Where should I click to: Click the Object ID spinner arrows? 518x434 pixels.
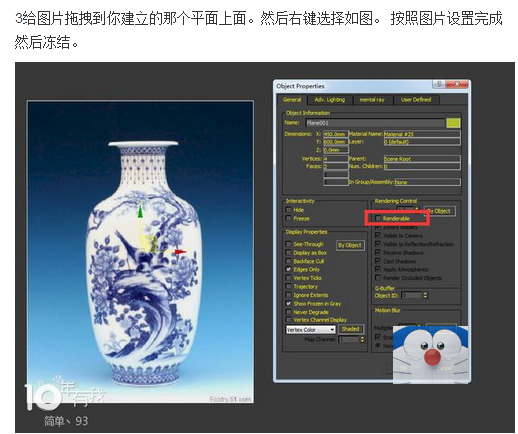[x=425, y=295]
